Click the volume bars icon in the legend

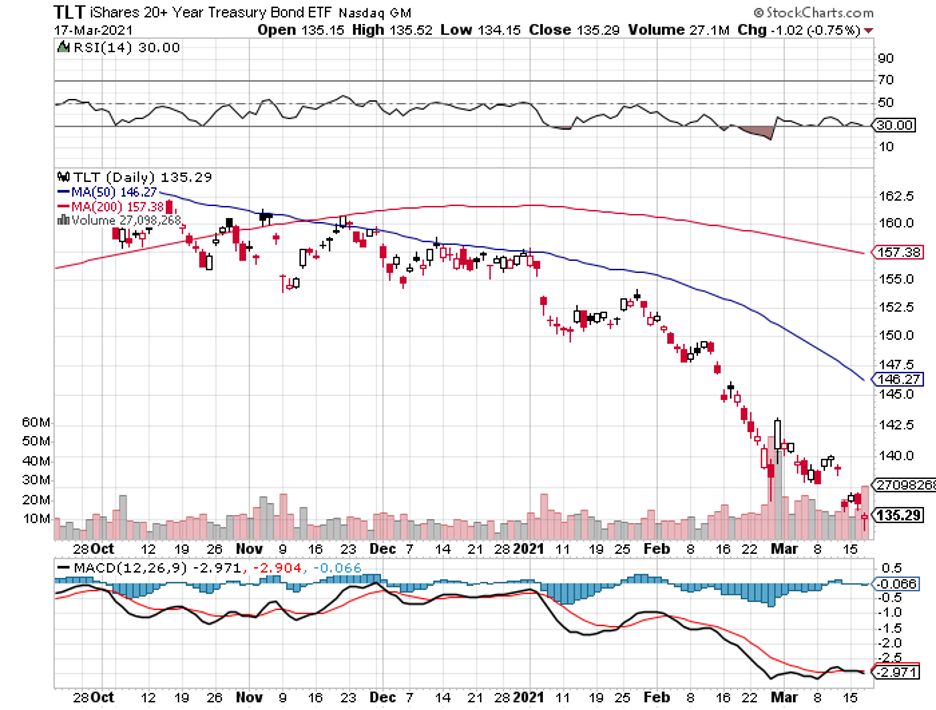click(x=63, y=220)
